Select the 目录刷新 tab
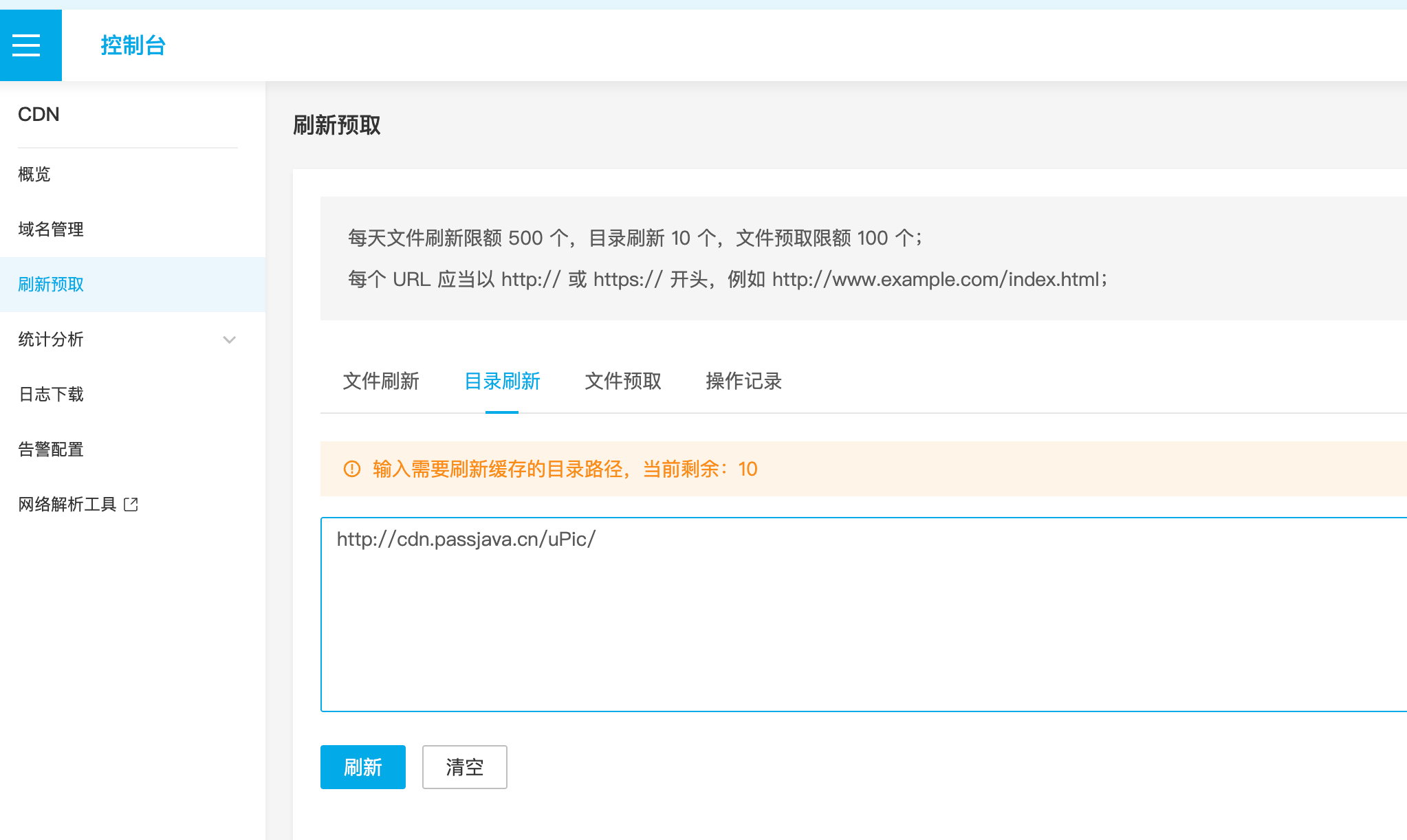Screen dimensions: 1407x840 (502, 381)
